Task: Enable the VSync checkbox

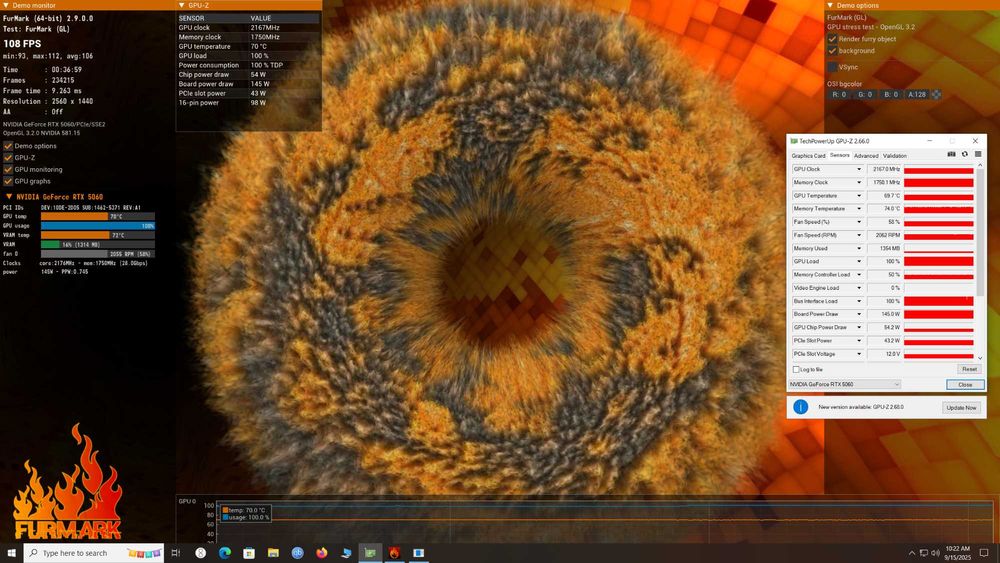Action: pos(832,67)
